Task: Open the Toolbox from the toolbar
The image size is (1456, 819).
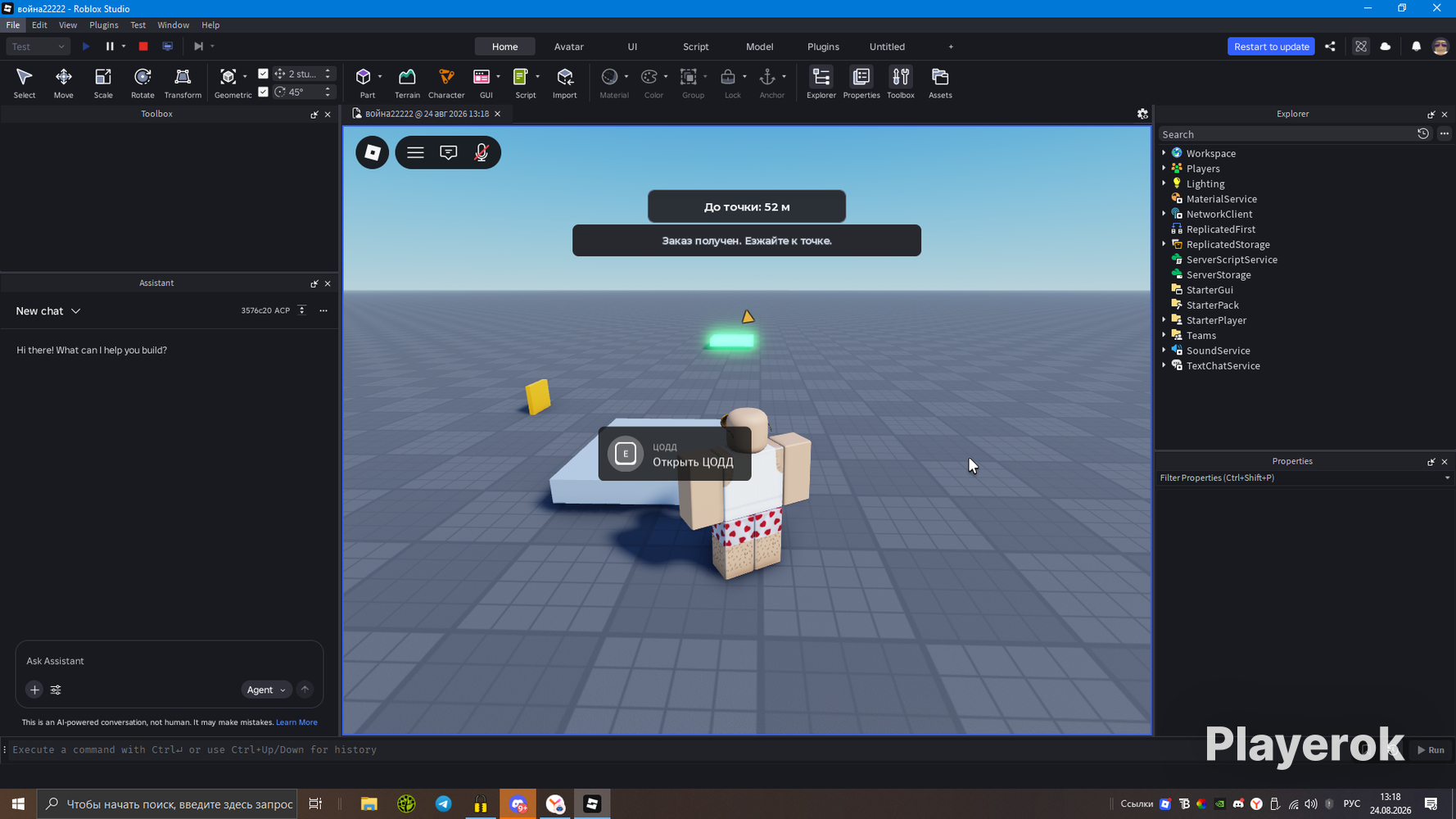Action: 901,83
